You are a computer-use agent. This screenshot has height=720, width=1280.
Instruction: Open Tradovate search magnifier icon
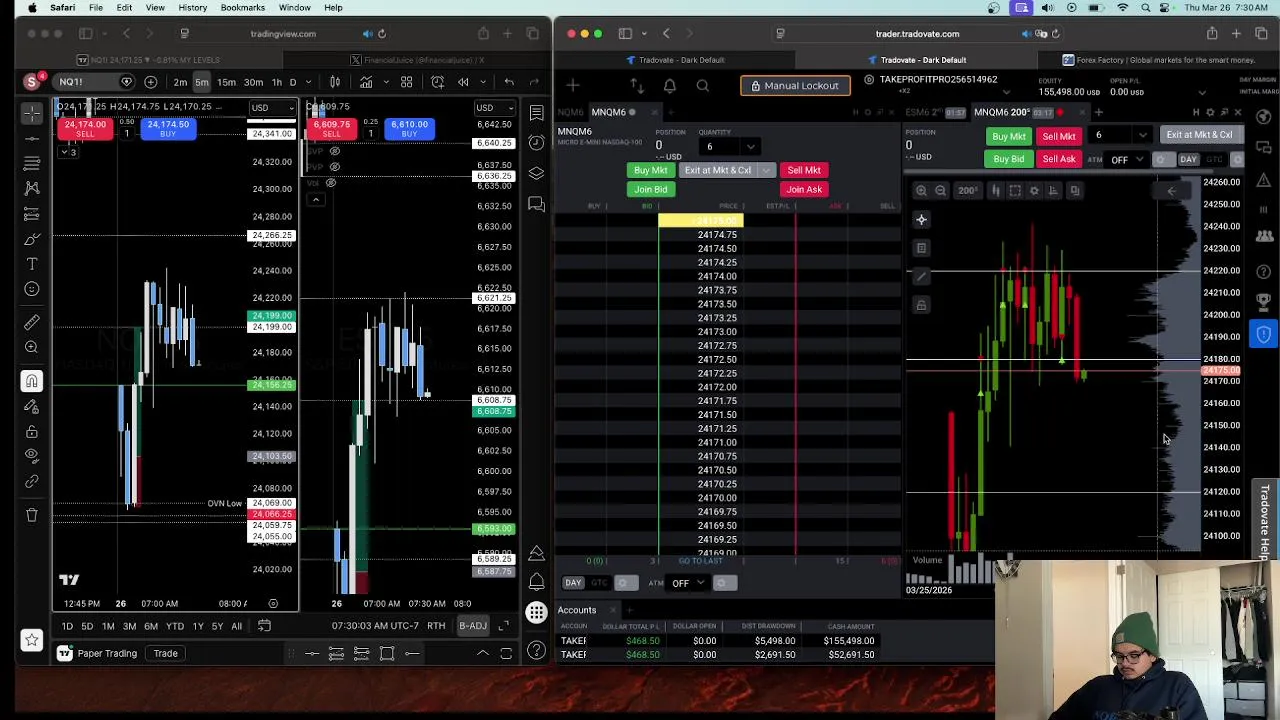[x=702, y=86]
